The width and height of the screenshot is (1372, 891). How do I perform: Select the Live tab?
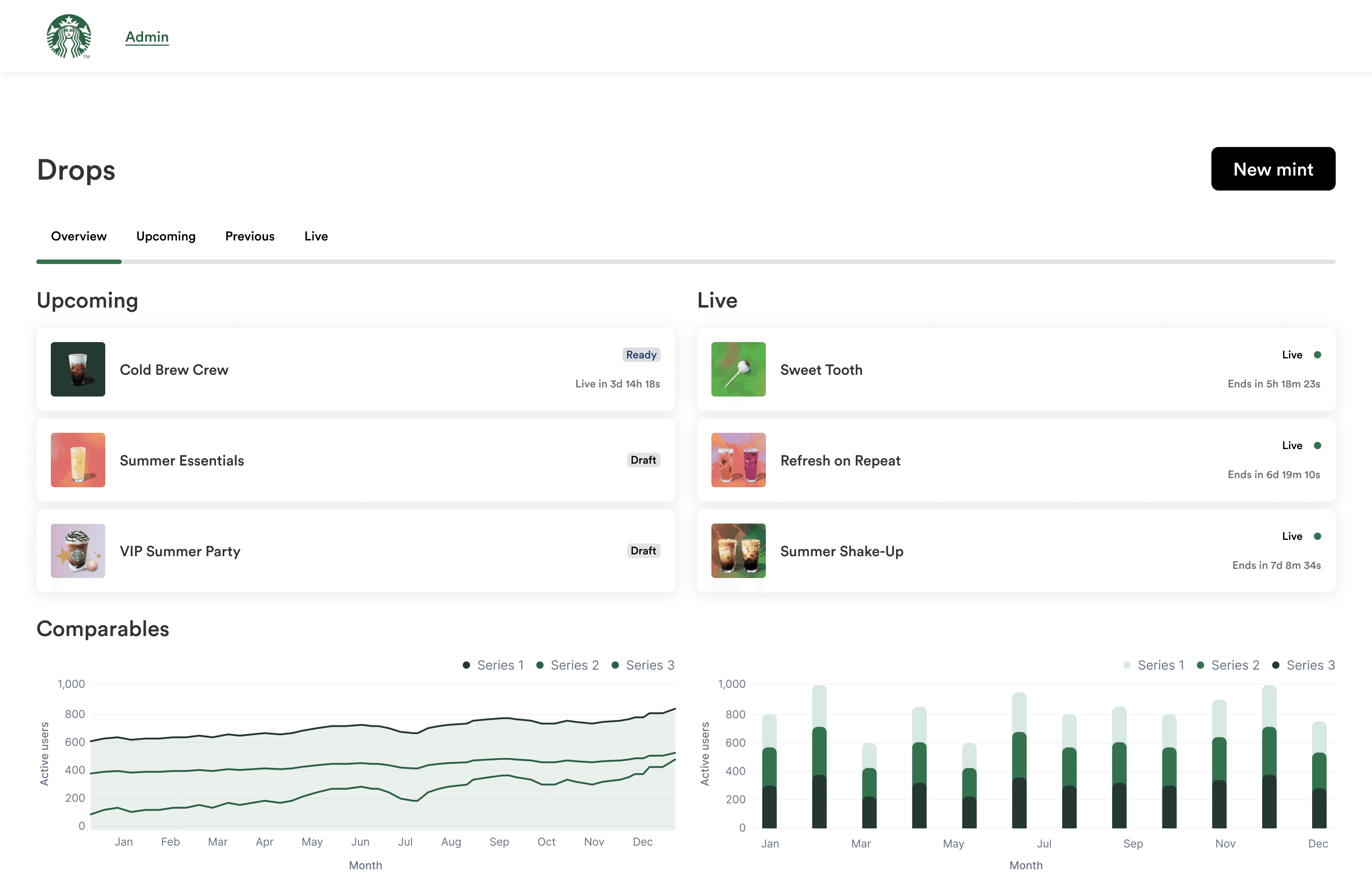tap(316, 236)
